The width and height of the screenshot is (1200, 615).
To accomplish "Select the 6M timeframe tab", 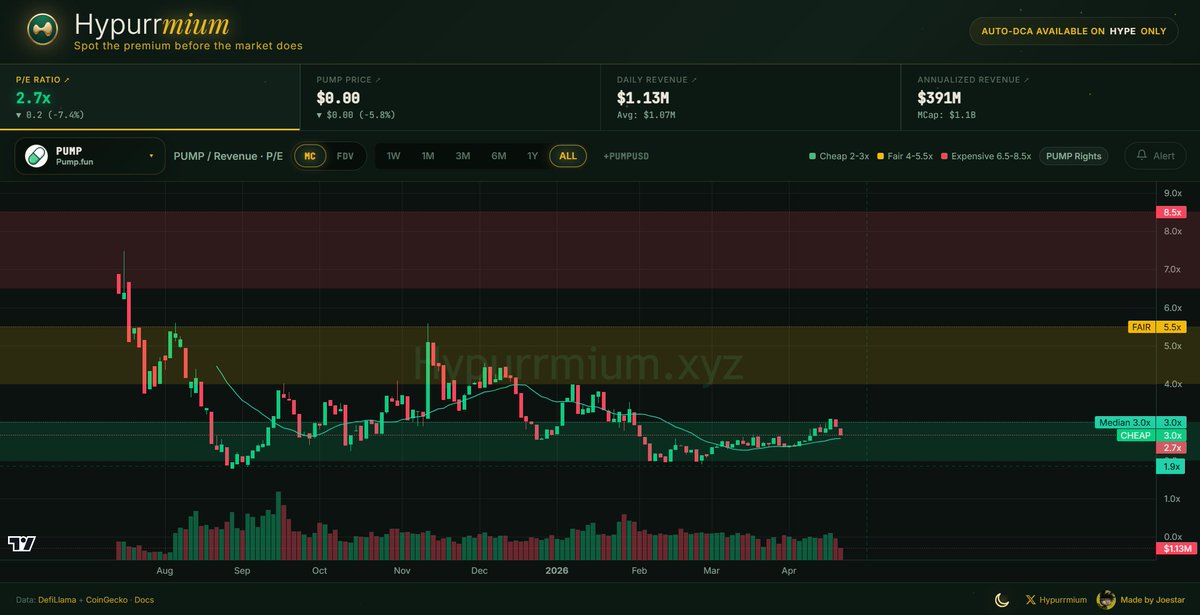I will coord(498,156).
